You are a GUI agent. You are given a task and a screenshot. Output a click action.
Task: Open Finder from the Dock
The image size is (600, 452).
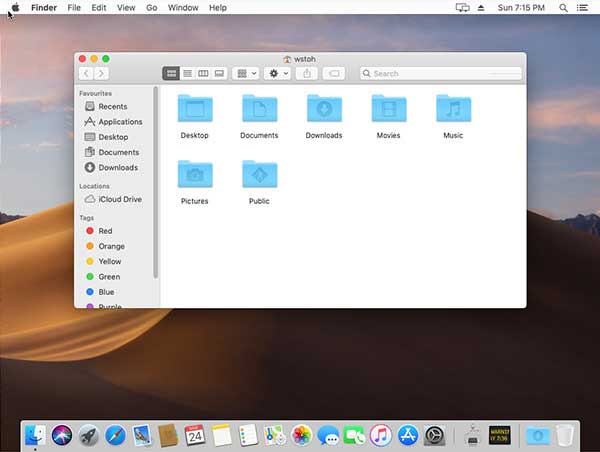(35, 435)
